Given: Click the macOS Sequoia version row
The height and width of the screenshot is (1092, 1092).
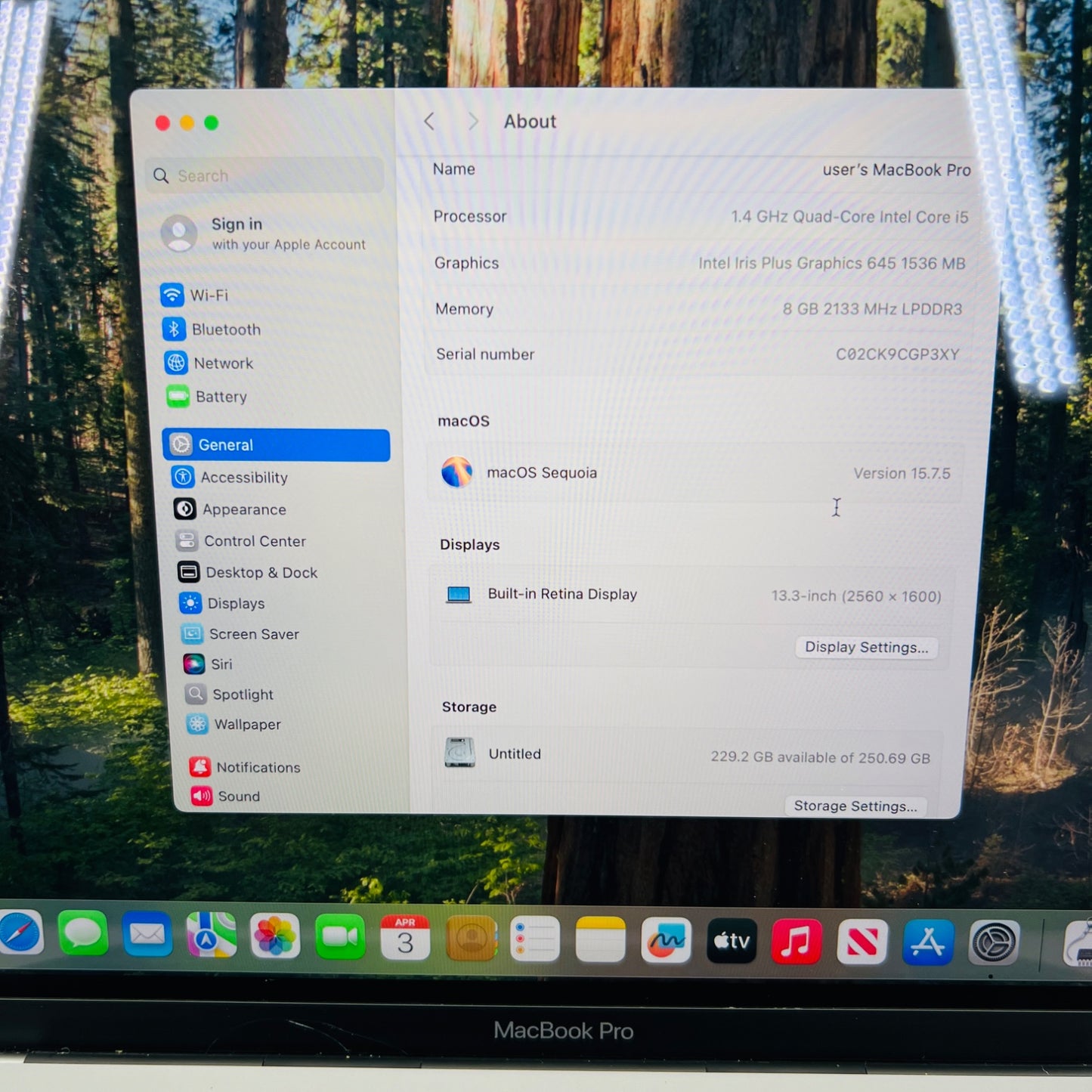Looking at the screenshot, I should pyautogui.click(x=694, y=473).
